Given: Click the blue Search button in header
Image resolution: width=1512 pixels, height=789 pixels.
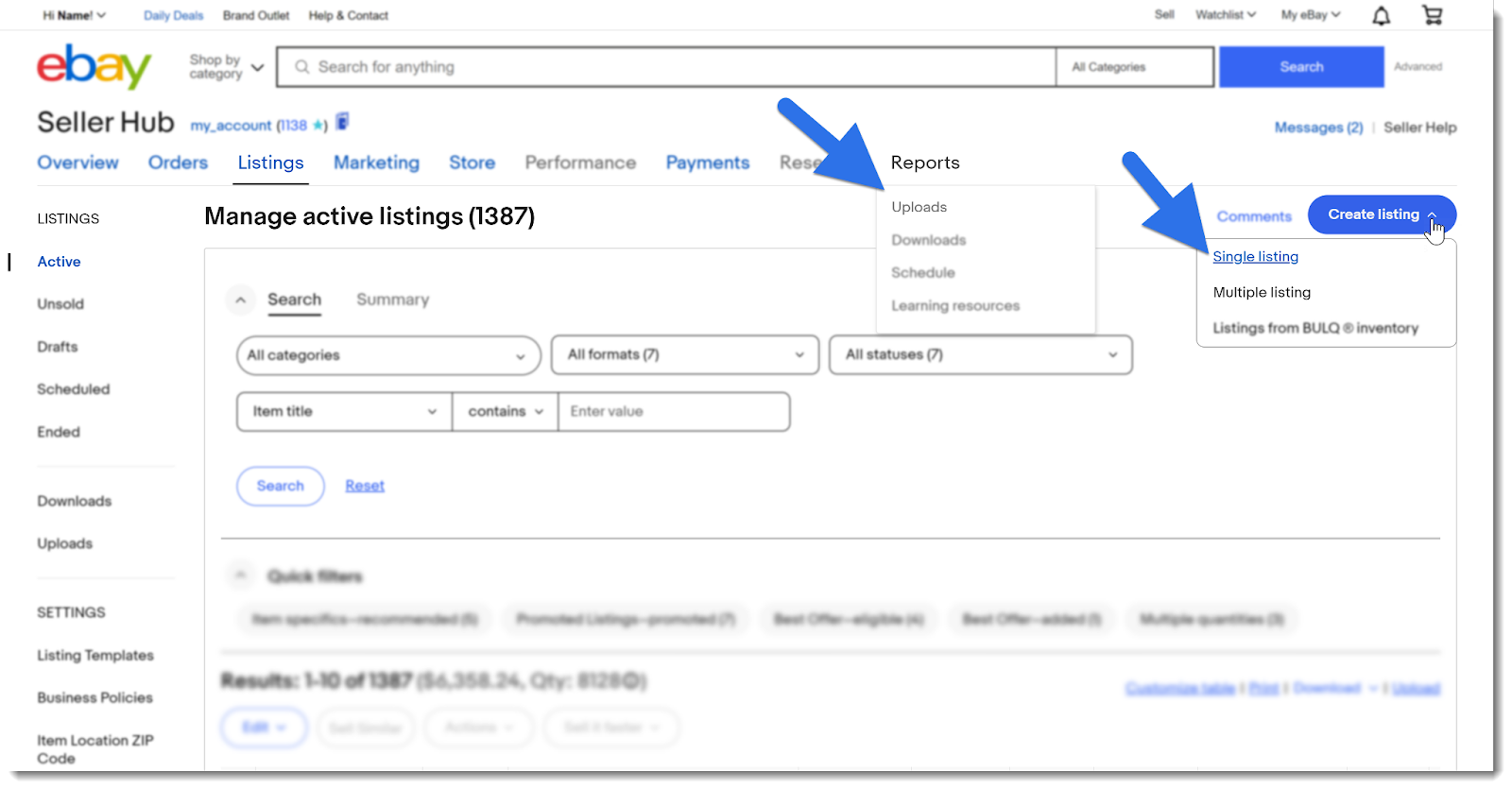Looking at the screenshot, I should click(1301, 67).
